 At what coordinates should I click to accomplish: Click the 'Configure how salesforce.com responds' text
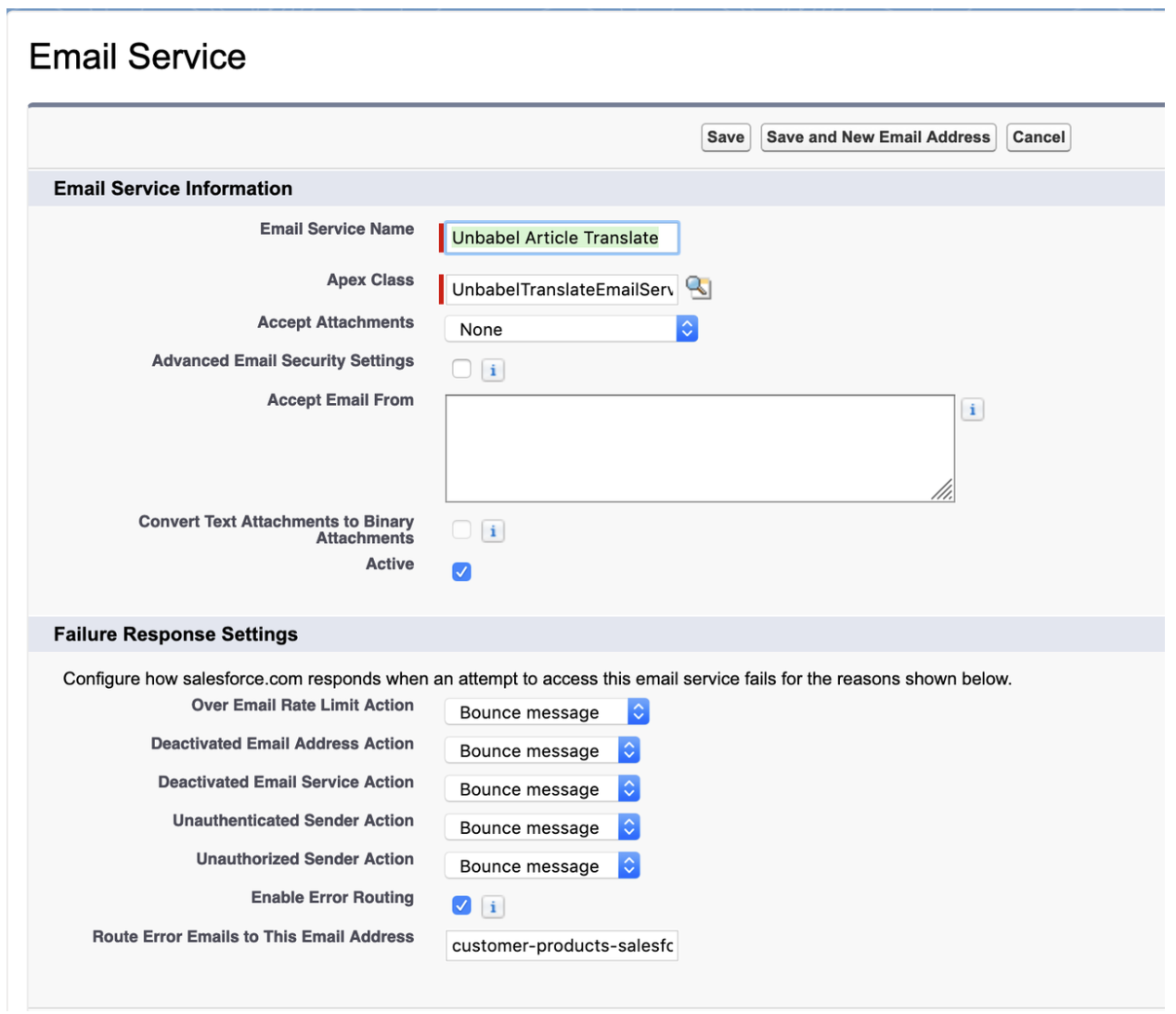click(537, 679)
